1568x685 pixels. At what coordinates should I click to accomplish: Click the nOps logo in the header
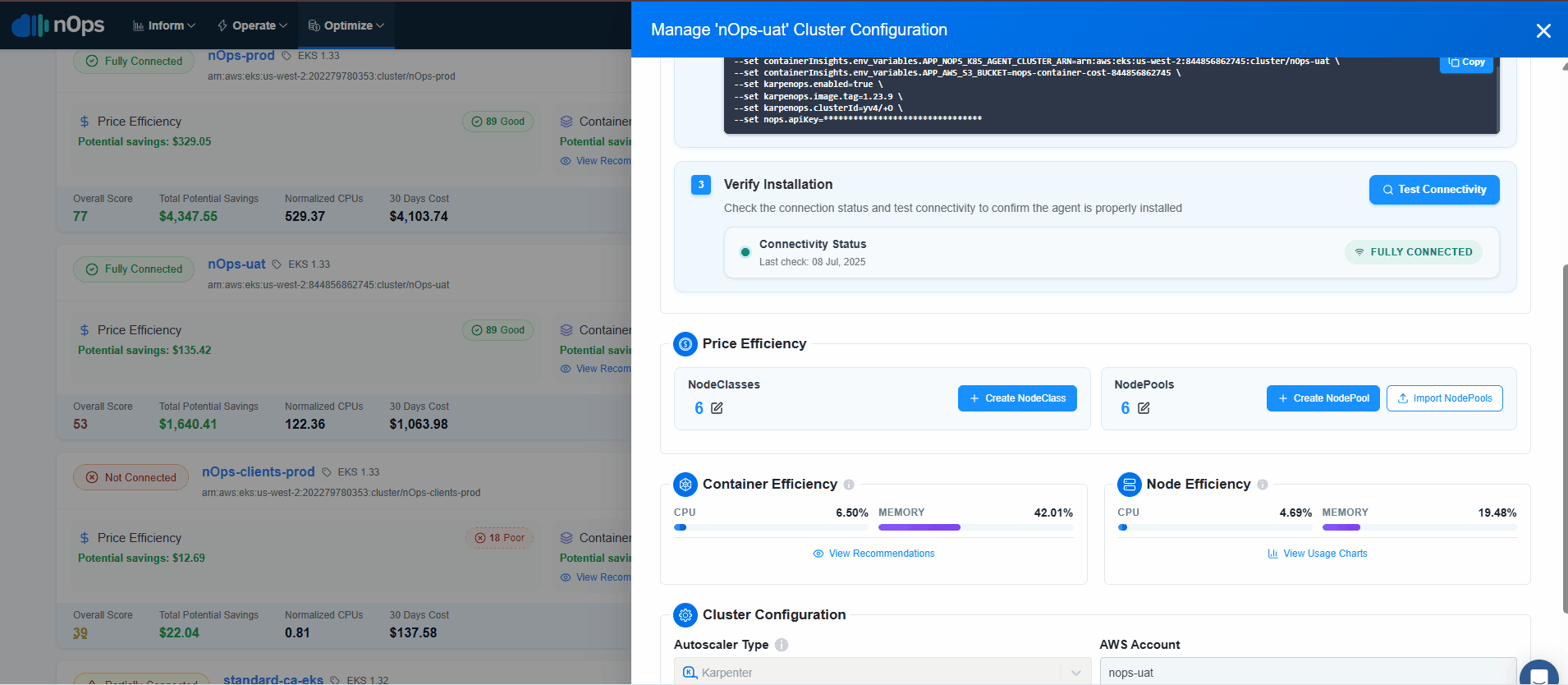[58, 25]
